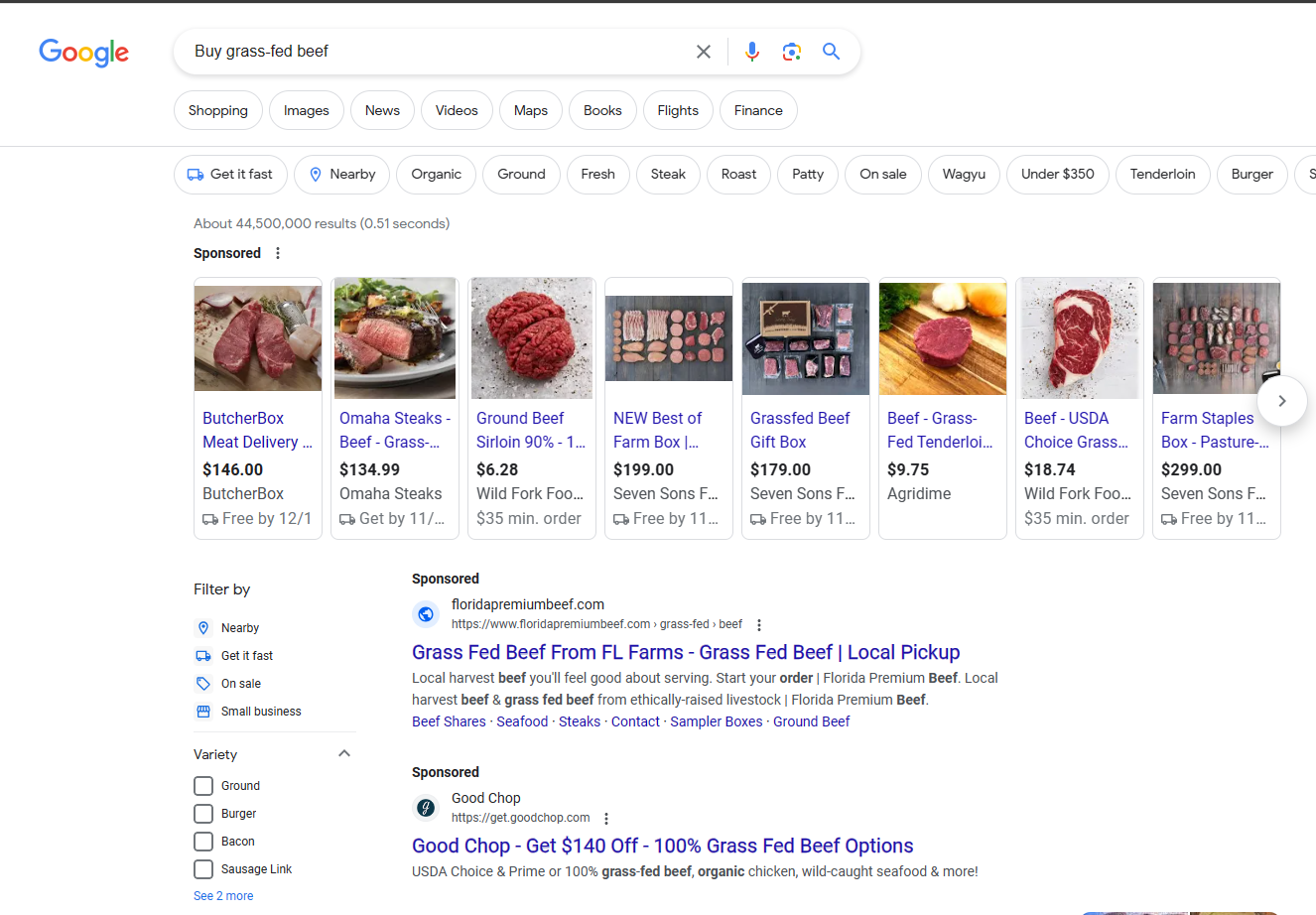The height and width of the screenshot is (915, 1316).
Task: Apply the Tenderloin filter chip
Action: click(x=1163, y=175)
